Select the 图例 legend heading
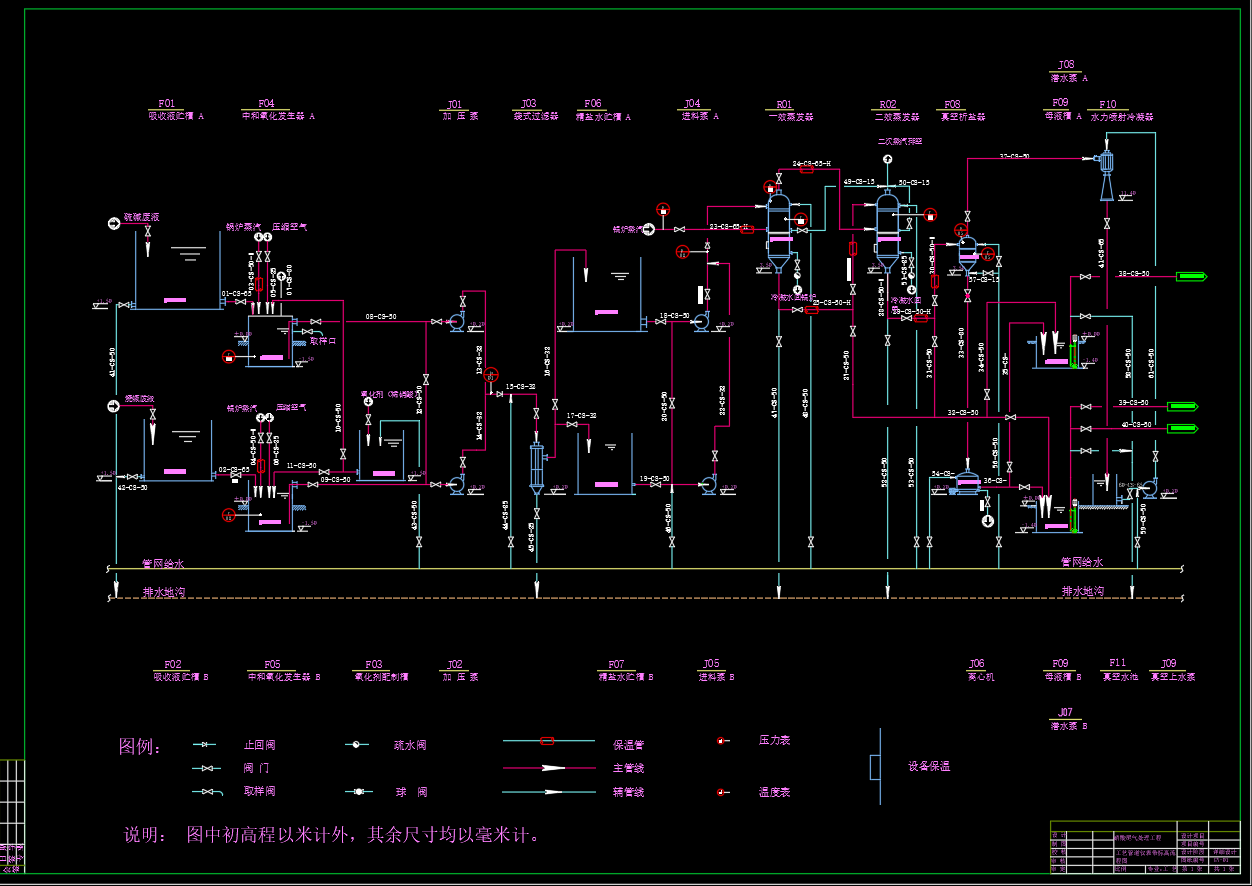The width and height of the screenshot is (1252, 886). [x=140, y=746]
